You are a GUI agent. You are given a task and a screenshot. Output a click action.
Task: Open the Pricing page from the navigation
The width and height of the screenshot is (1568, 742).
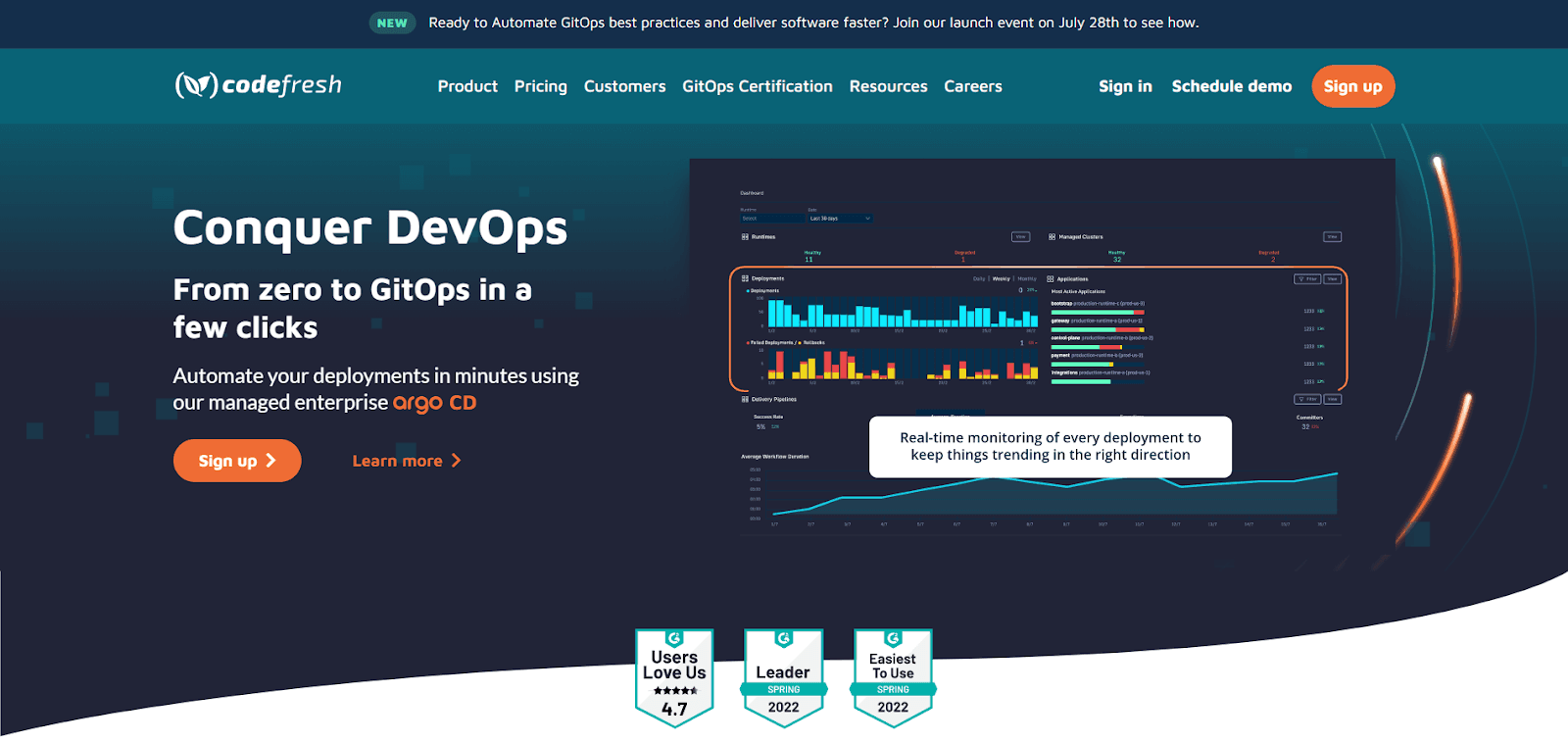tap(540, 86)
